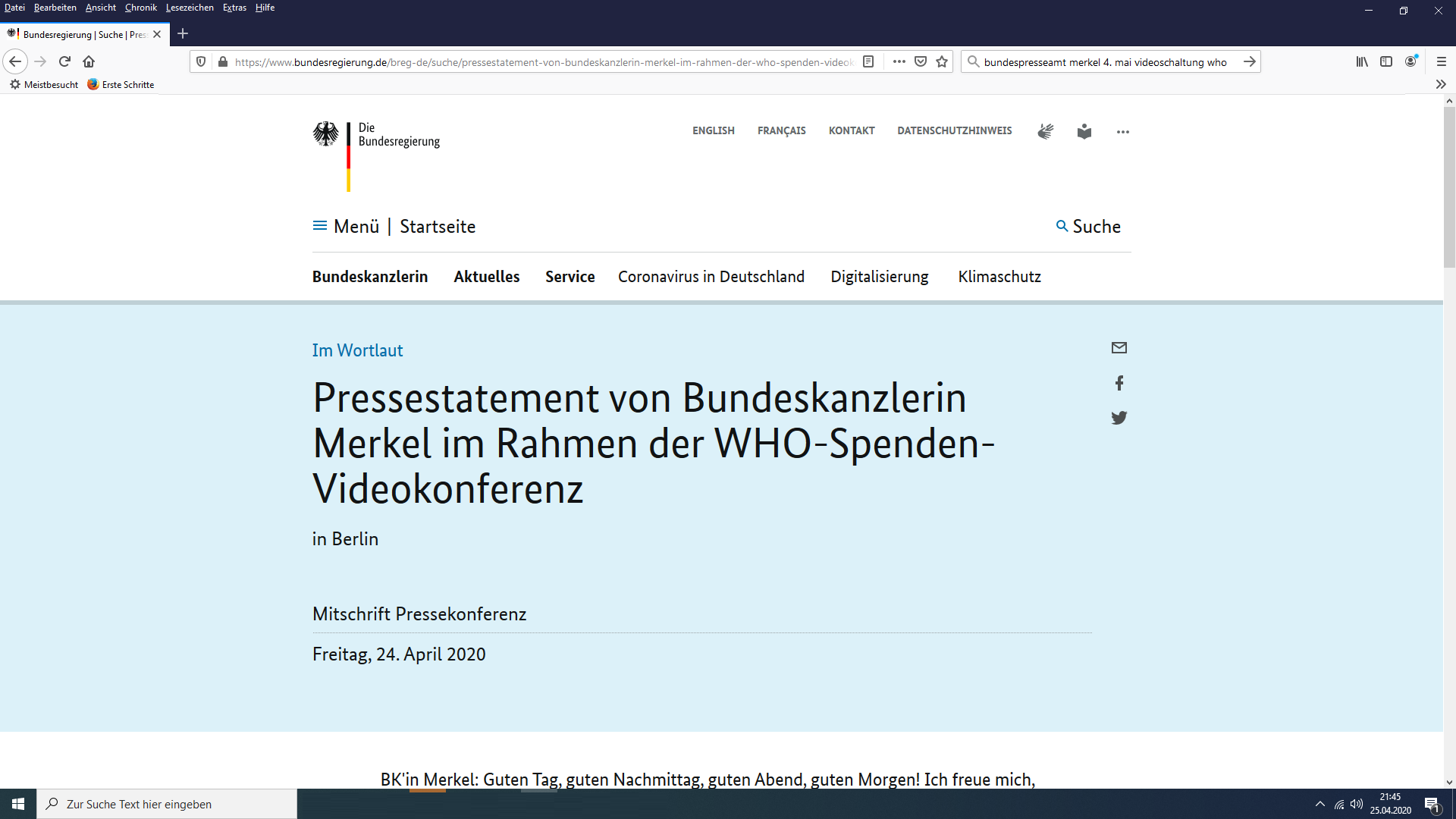
Task: Share article via email envelope icon
Action: [x=1119, y=348]
